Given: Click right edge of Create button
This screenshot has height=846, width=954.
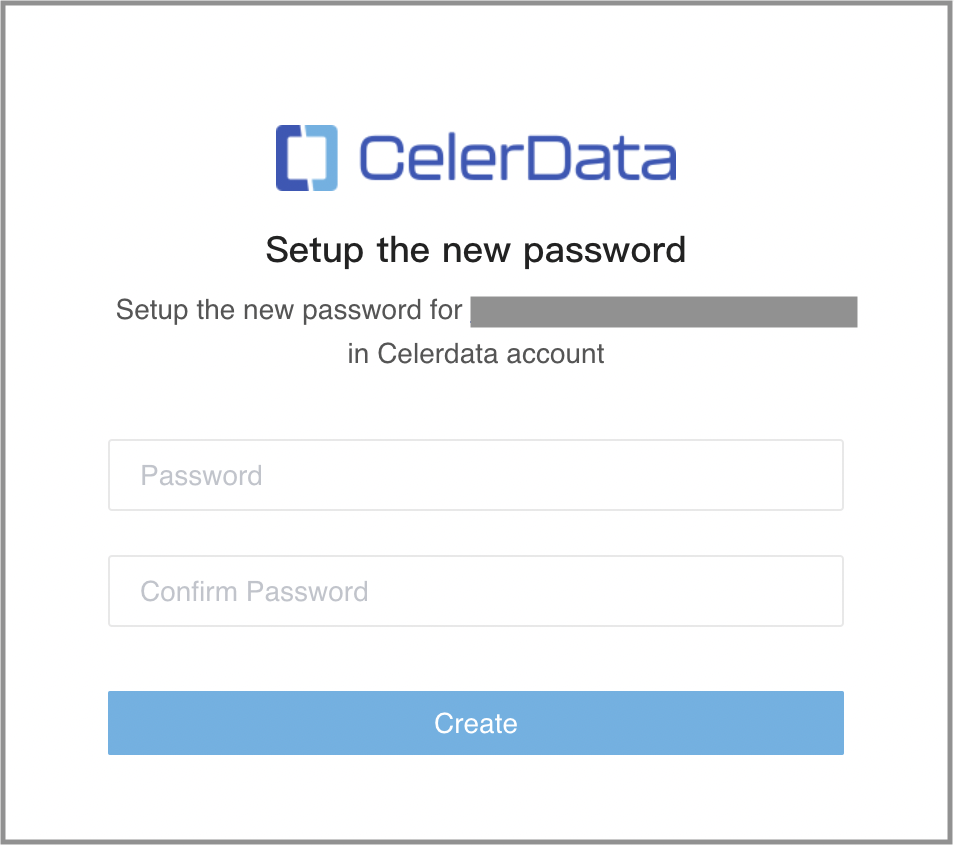Looking at the screenshot, I should (830, 723).
